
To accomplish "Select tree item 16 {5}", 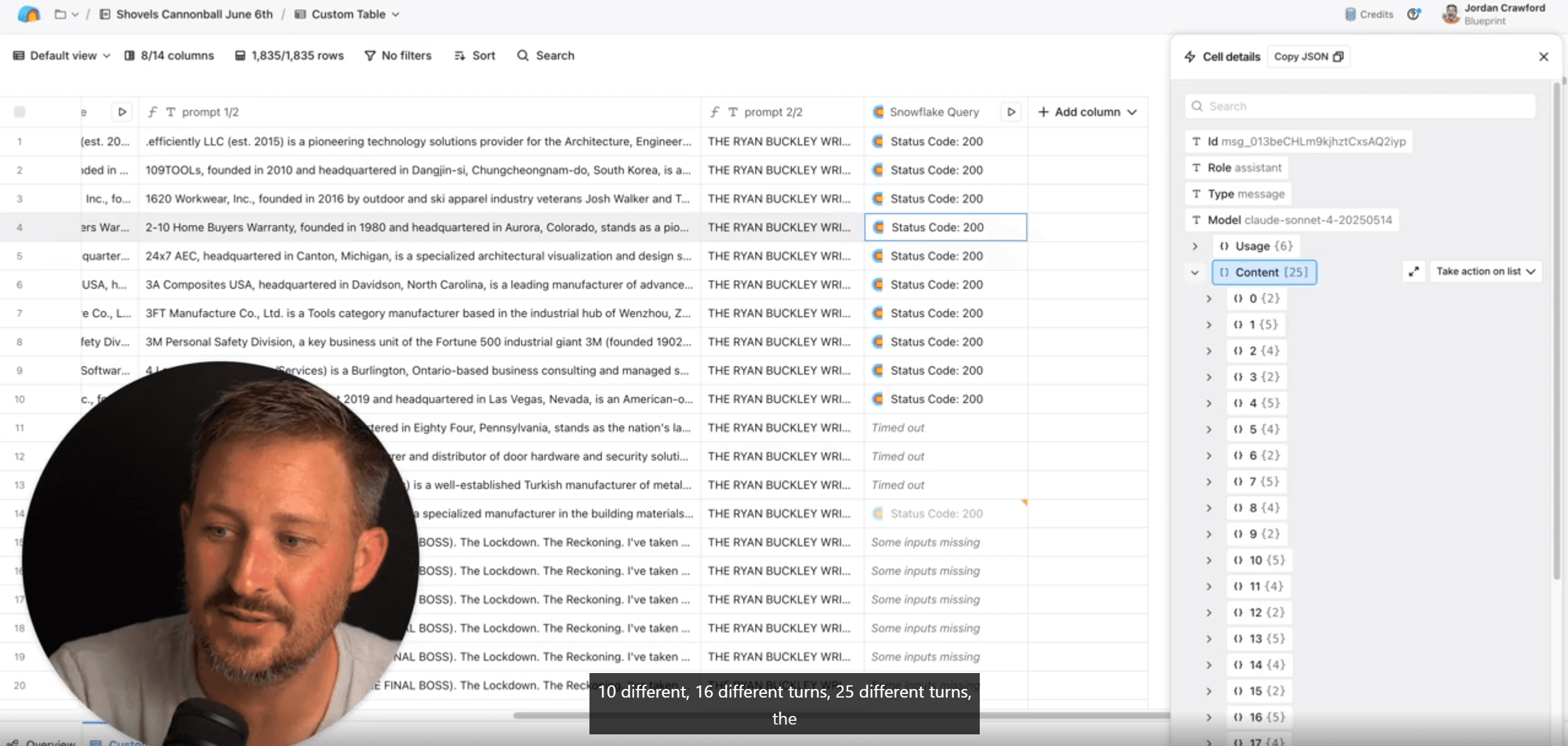I will coord(1259,717).
